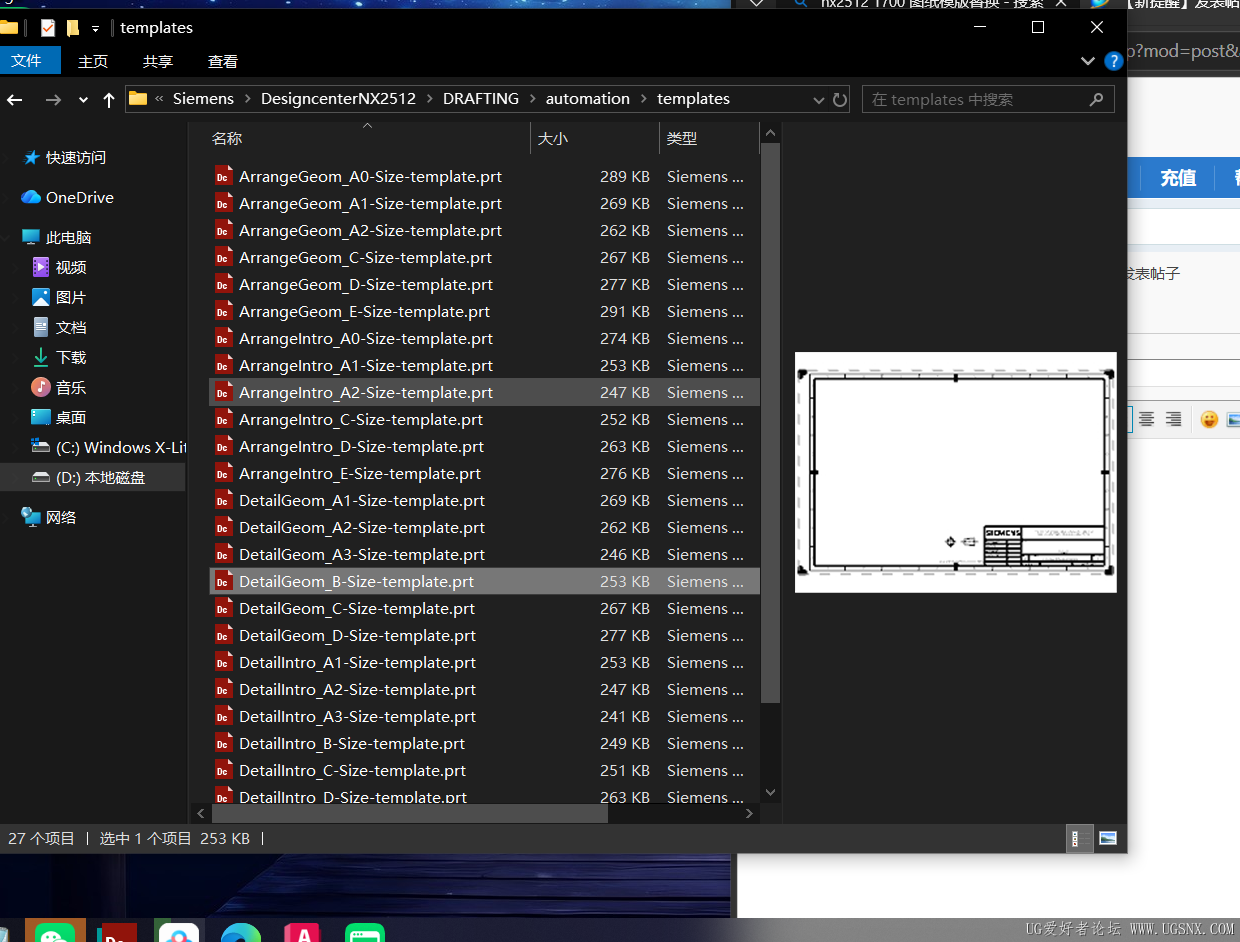Image resolution: width=1240 pixels, height=942 pixels.
Task: Open the recent locations dropdown arrow
Action: [83, 100]
